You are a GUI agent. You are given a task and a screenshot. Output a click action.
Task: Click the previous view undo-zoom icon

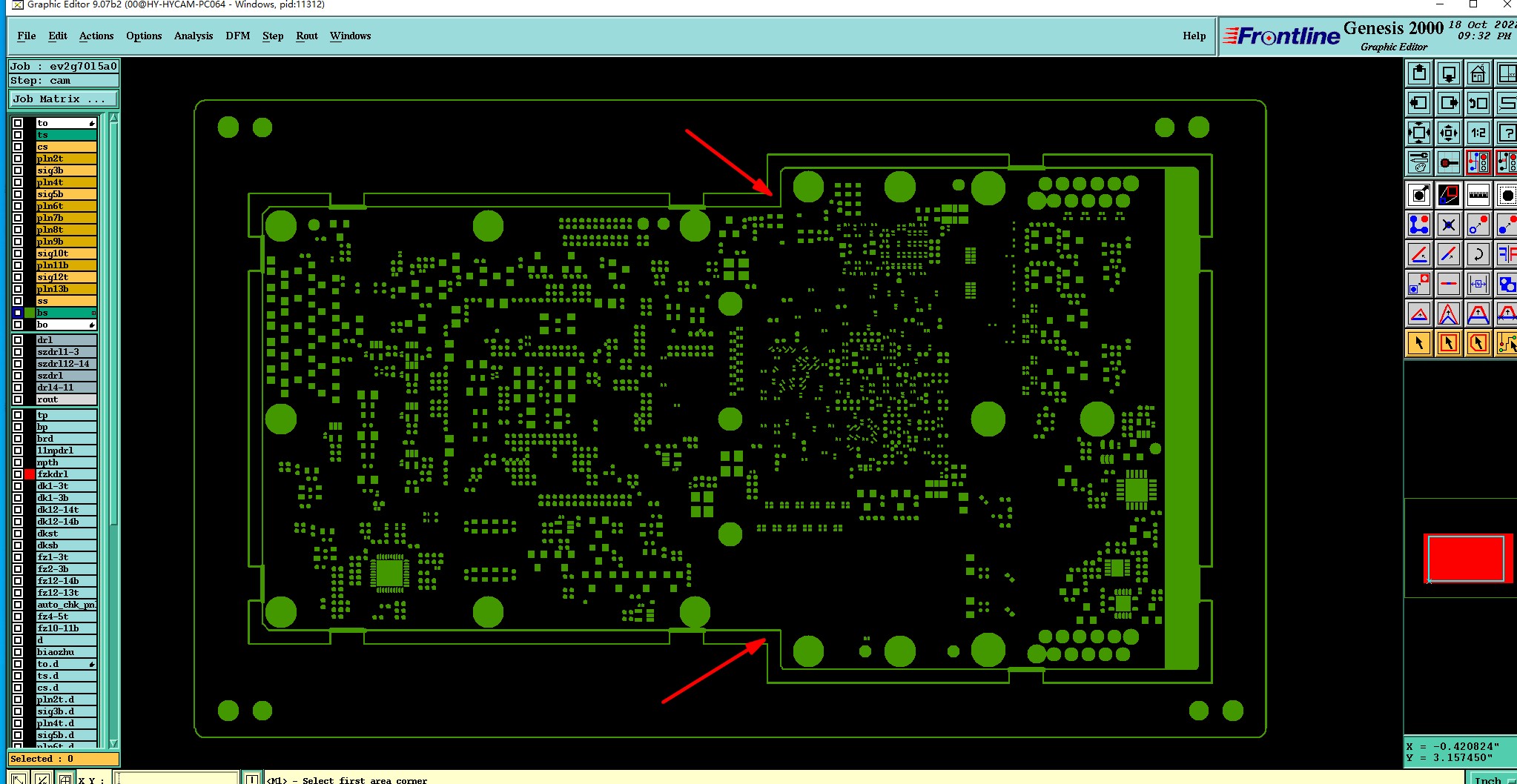(1478, 103)
